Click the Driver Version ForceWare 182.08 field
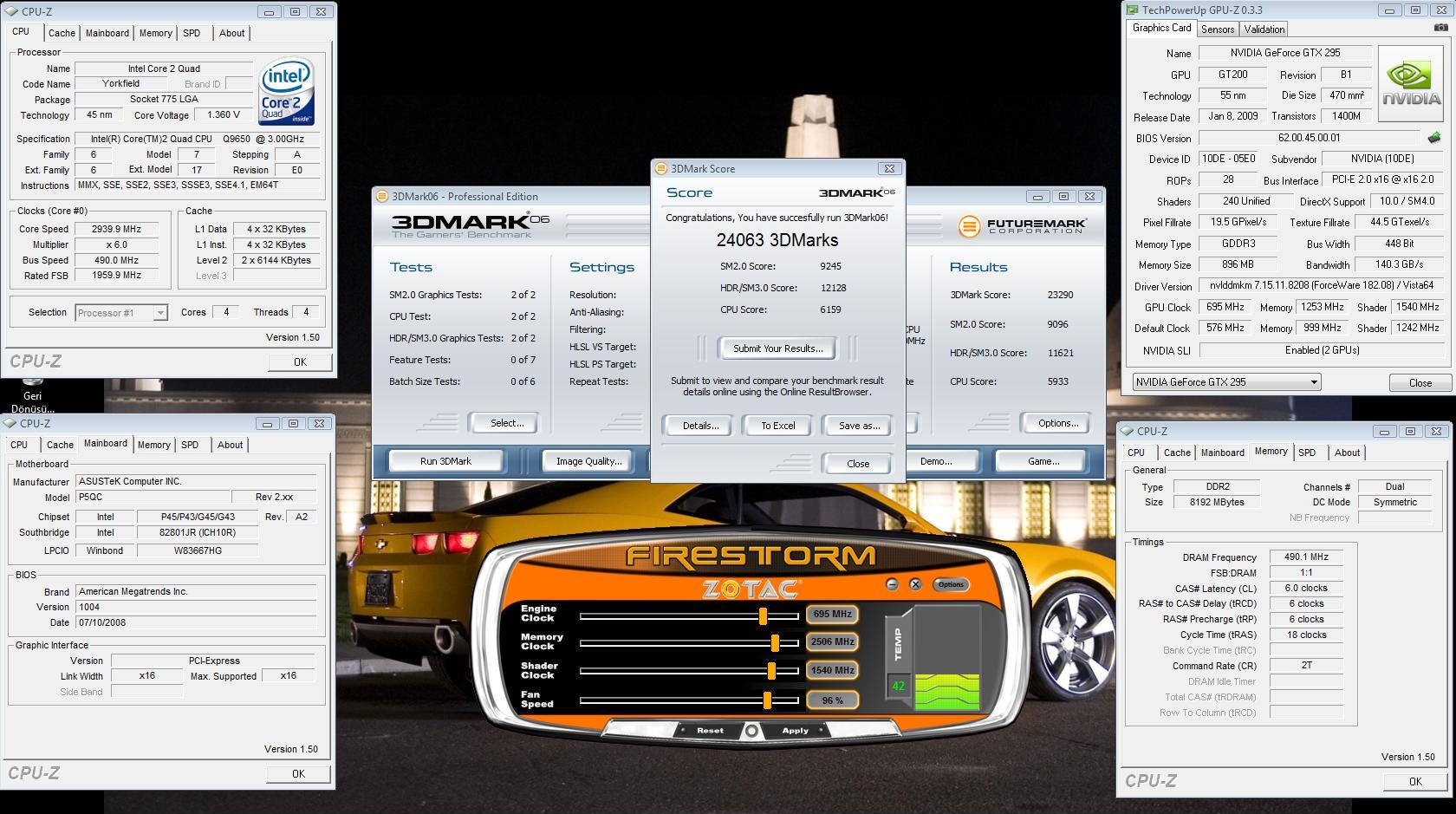 tap(1322, 285)
